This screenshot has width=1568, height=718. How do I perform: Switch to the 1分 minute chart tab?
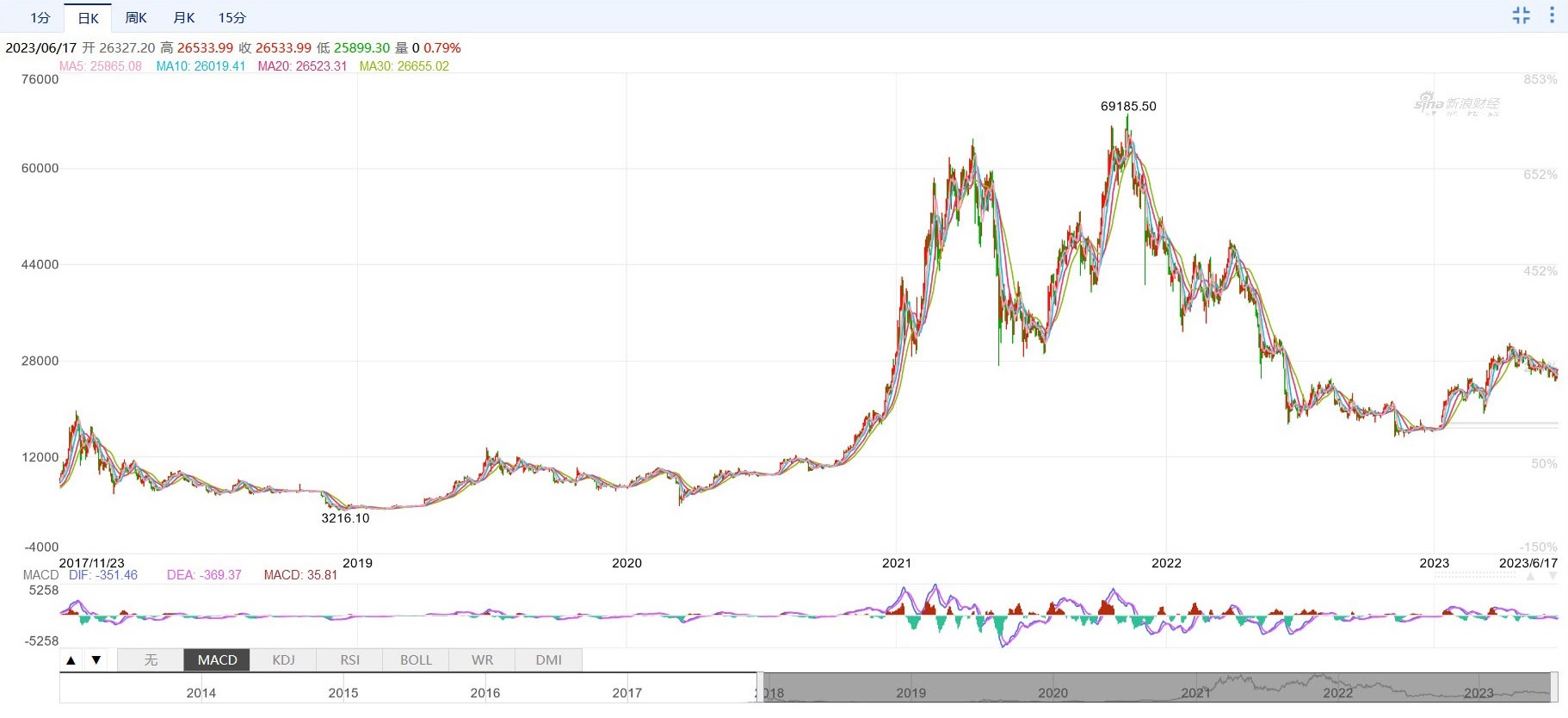[x=40, y=17]
